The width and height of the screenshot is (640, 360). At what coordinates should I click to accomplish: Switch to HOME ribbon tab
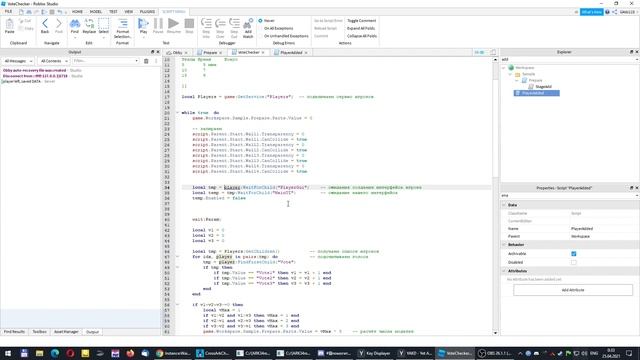coord(77,12)
